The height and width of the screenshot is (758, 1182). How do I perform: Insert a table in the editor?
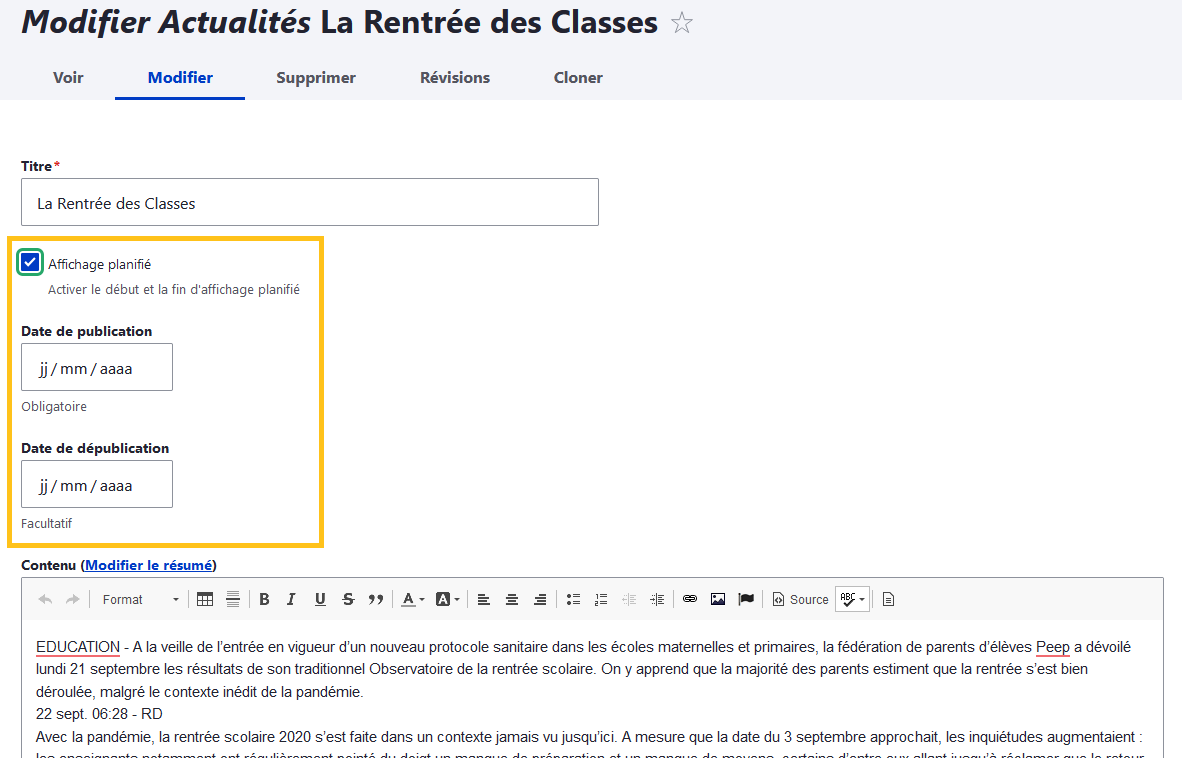click(x=205, y=599)
